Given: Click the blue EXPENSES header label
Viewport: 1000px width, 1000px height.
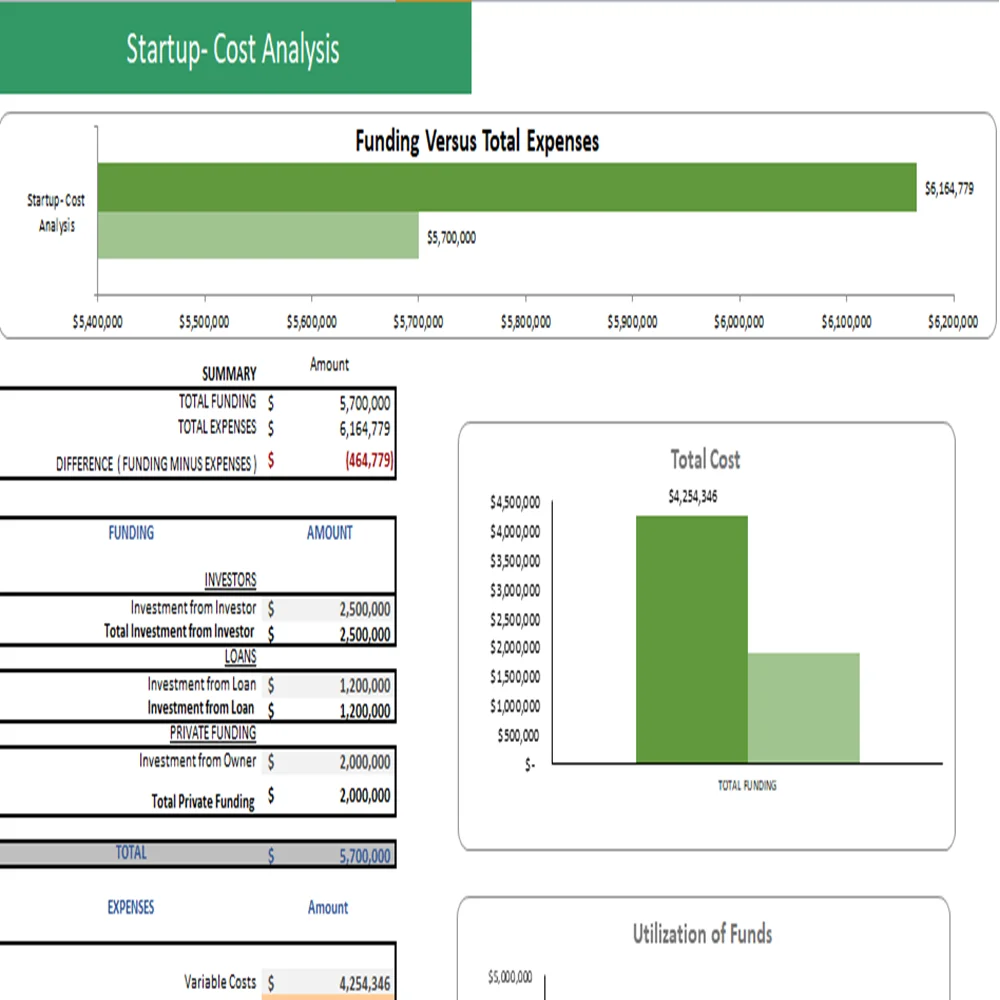Looking at the screenshot, I should coord(130,908).
